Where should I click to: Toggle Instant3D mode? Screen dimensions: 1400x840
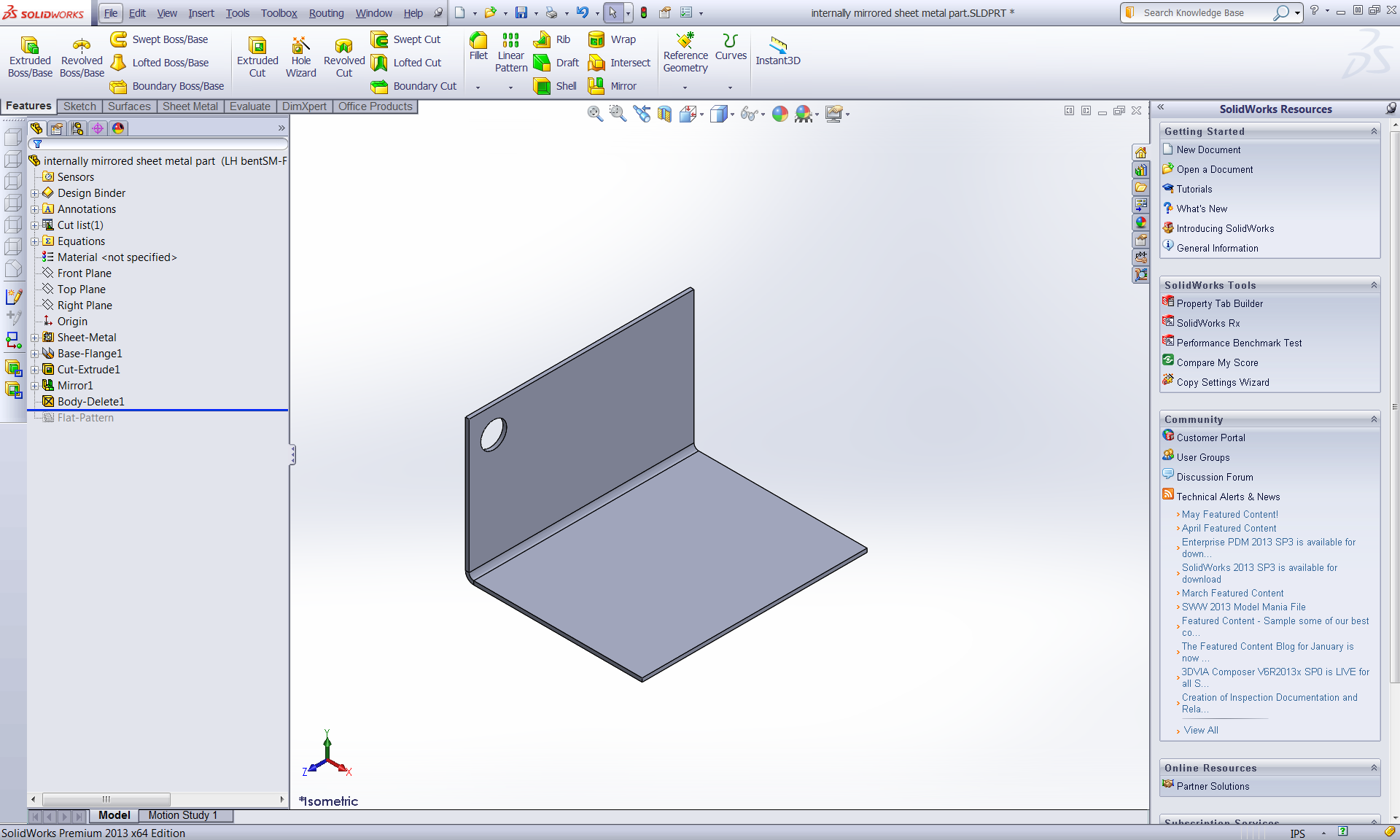(x=777, y=51)
